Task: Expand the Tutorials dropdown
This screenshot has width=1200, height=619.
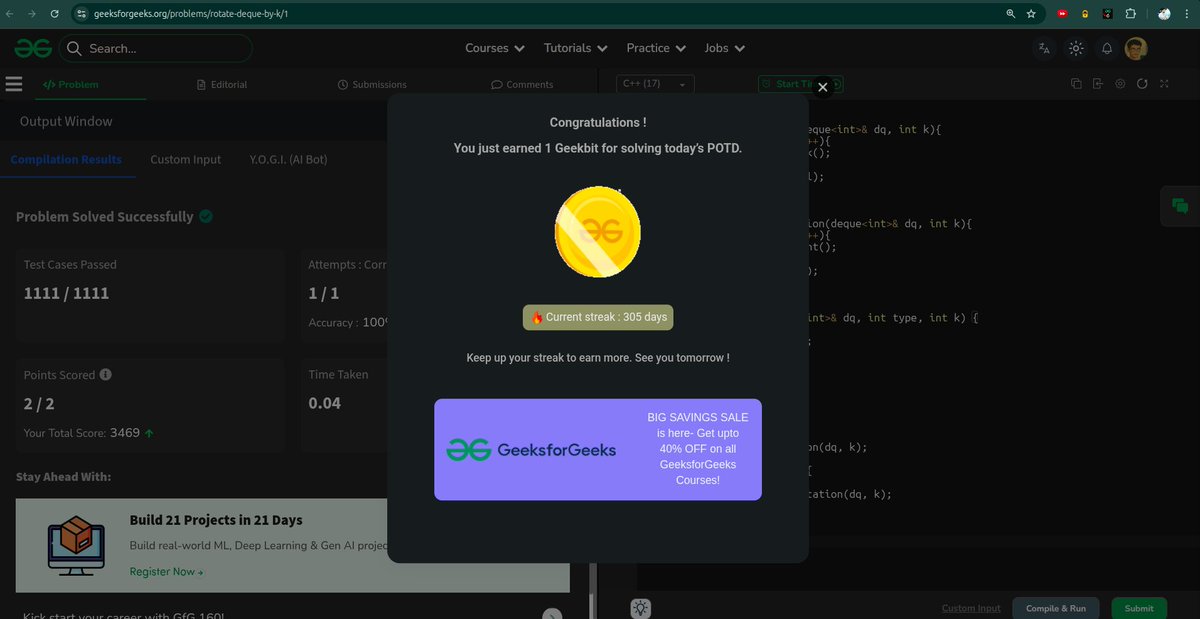Action: coord(576,48)
